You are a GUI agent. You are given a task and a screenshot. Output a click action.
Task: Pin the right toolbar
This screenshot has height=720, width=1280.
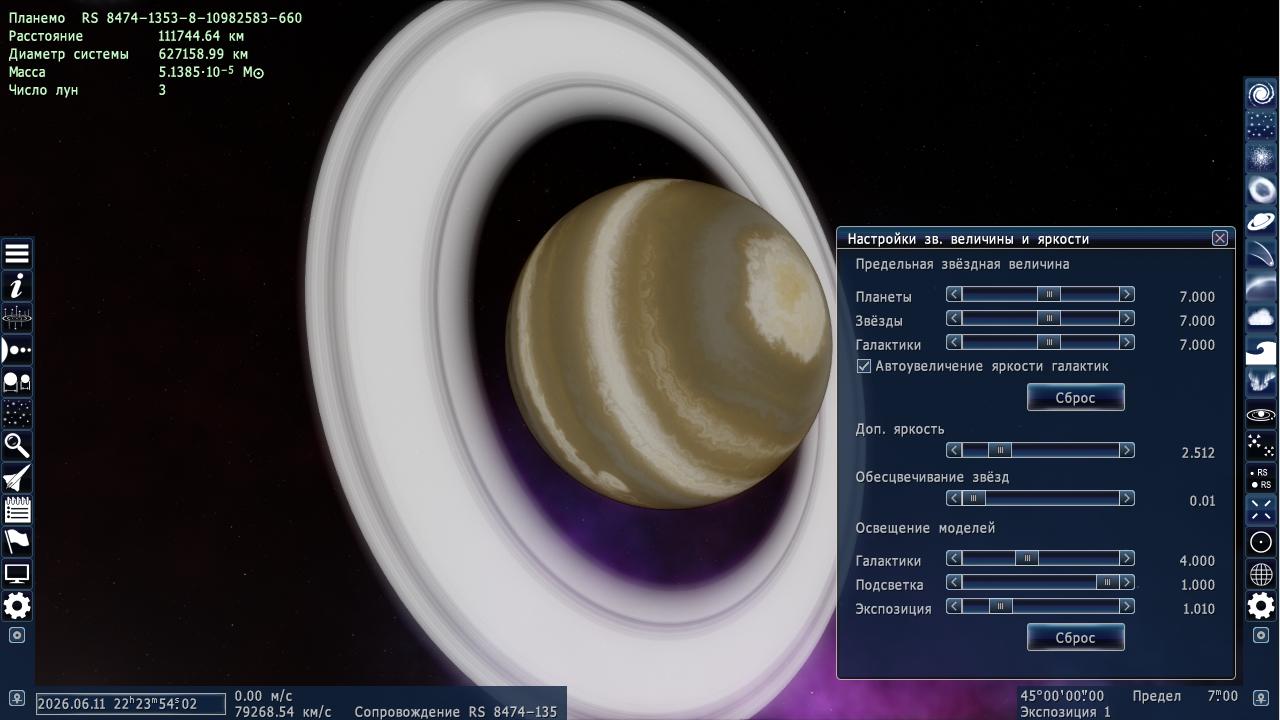(1261, 635)
